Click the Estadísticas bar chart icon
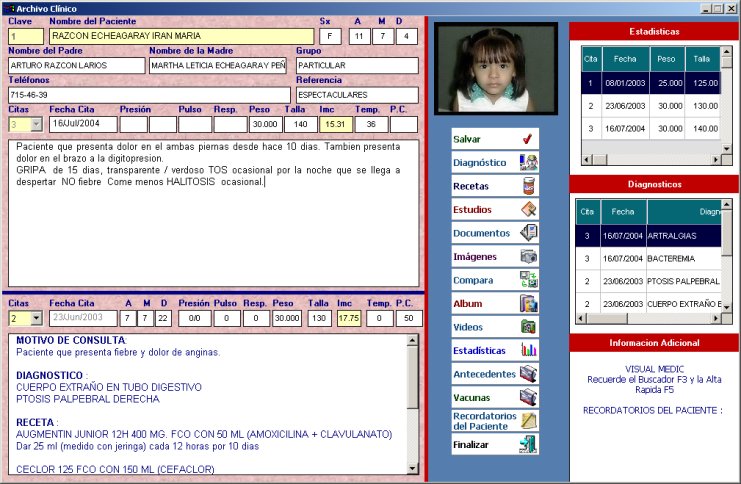Screen dimensions: 741x484 [x=528, y=350]
